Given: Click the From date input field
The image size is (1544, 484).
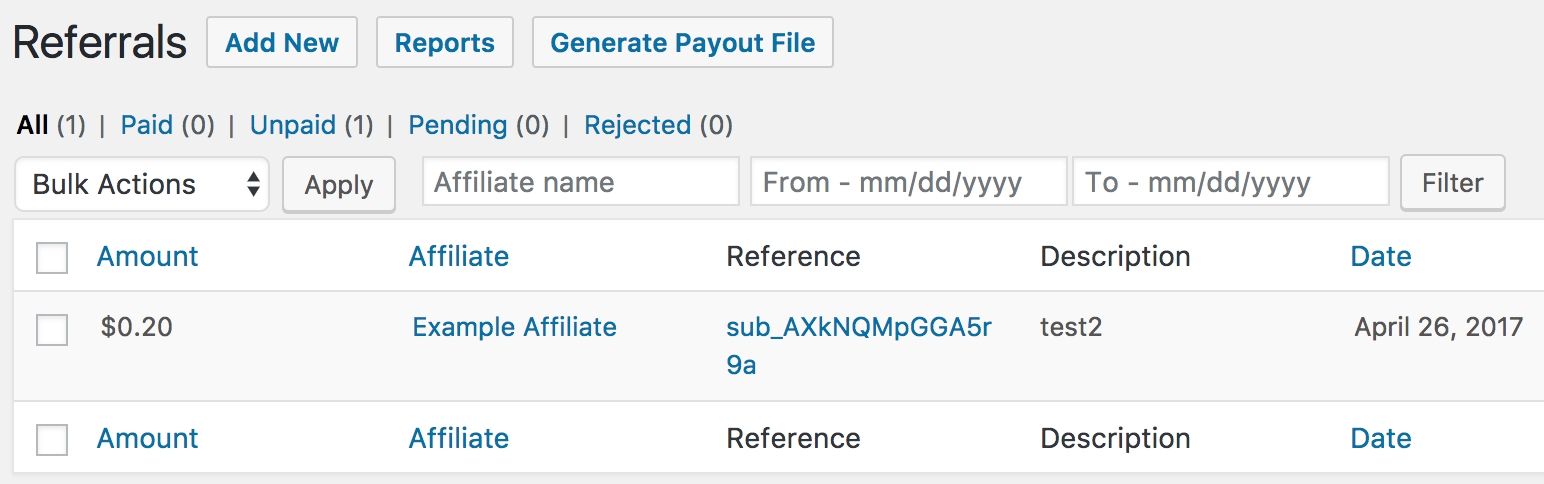Looking at the screenshot, I should (909, 182).
